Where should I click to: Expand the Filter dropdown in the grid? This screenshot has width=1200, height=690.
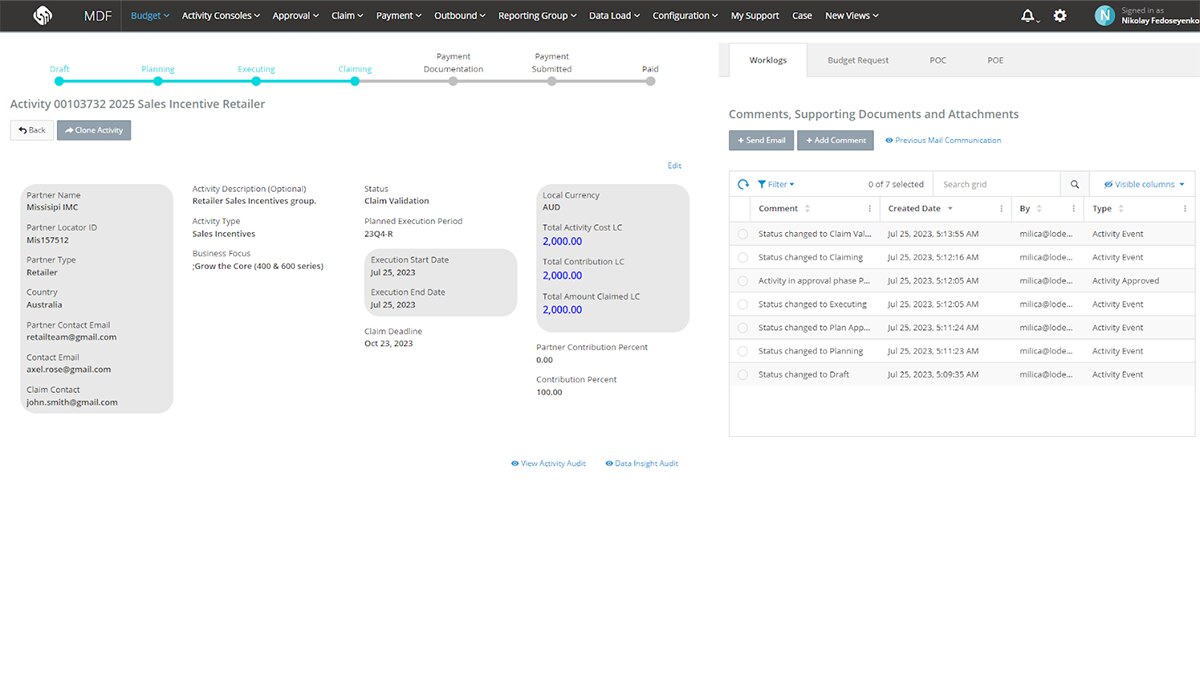pos(776,184)
